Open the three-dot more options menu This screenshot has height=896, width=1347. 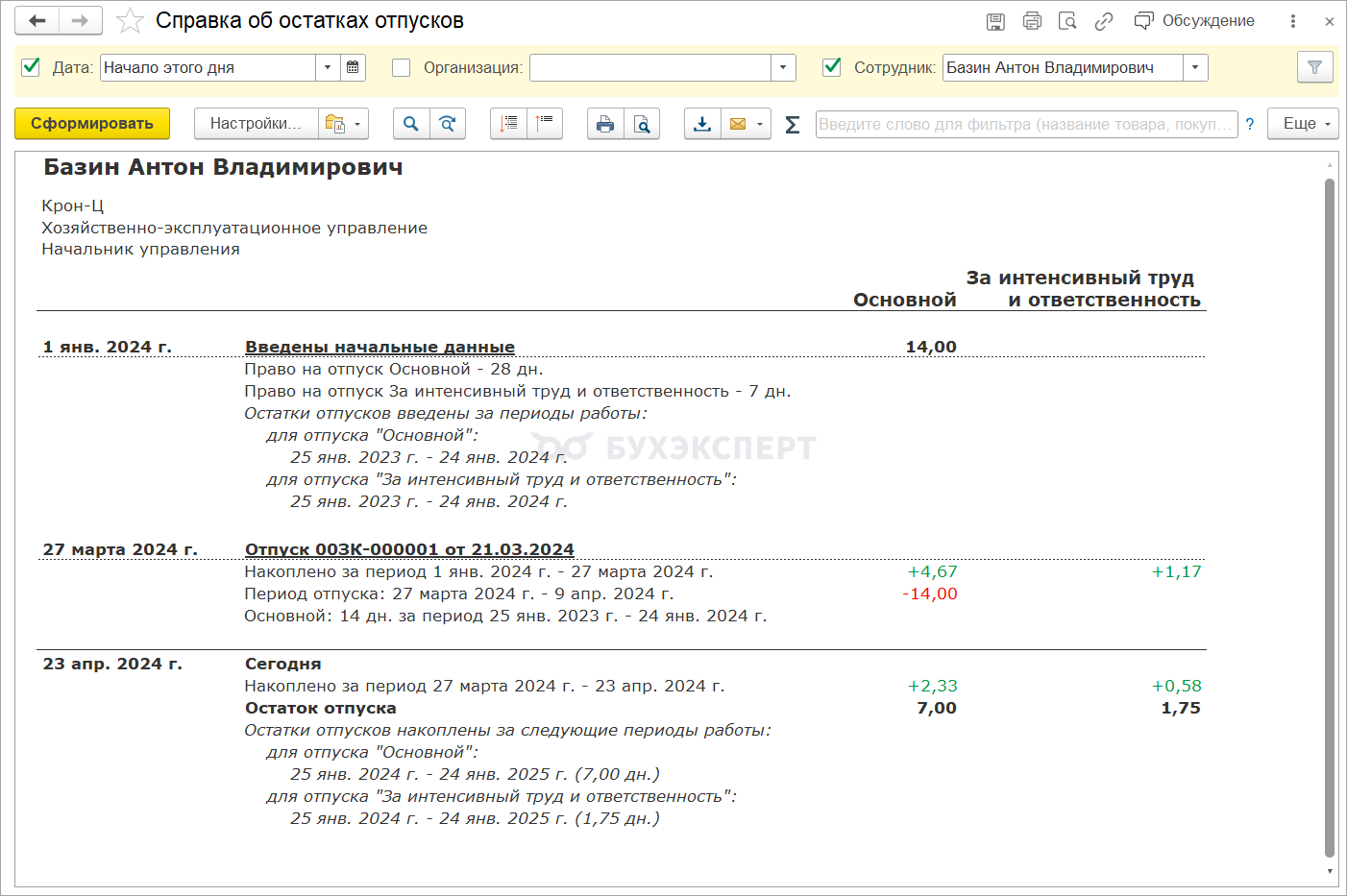pos(1293,21)
